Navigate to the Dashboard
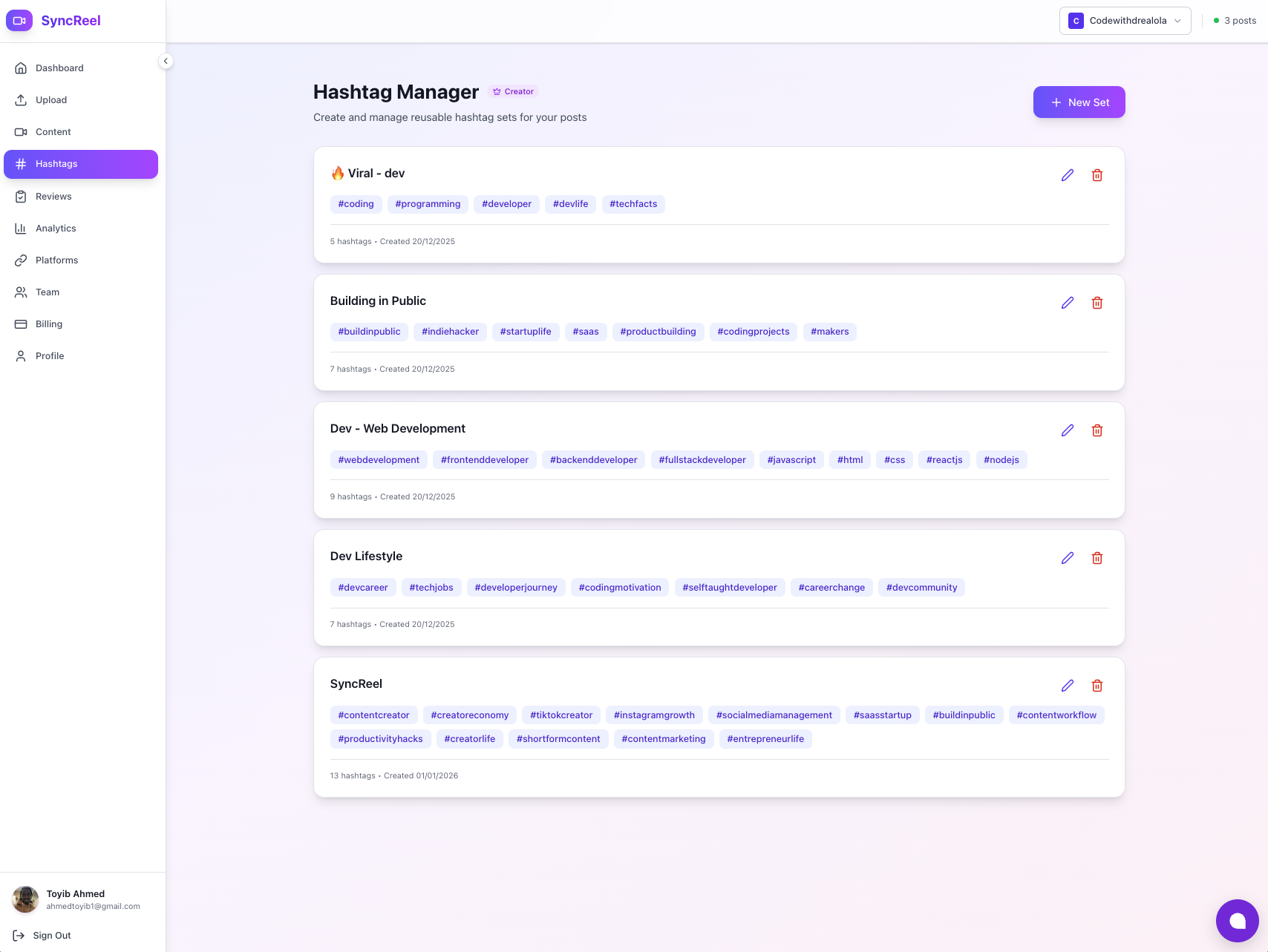The width and height of the screenshot is (1268, 952). tap(59, 68)
